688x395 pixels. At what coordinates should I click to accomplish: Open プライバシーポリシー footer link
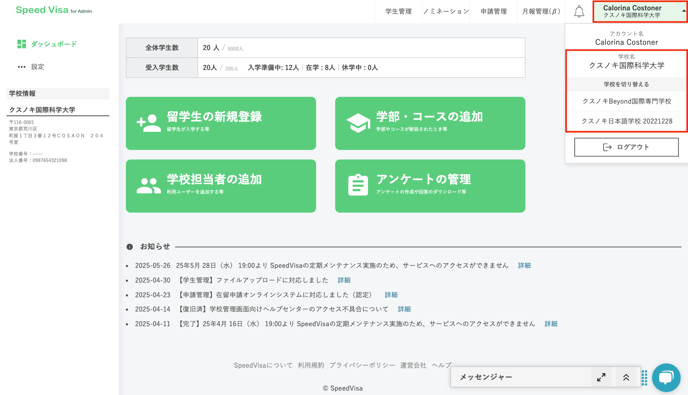tap(362, 365)
